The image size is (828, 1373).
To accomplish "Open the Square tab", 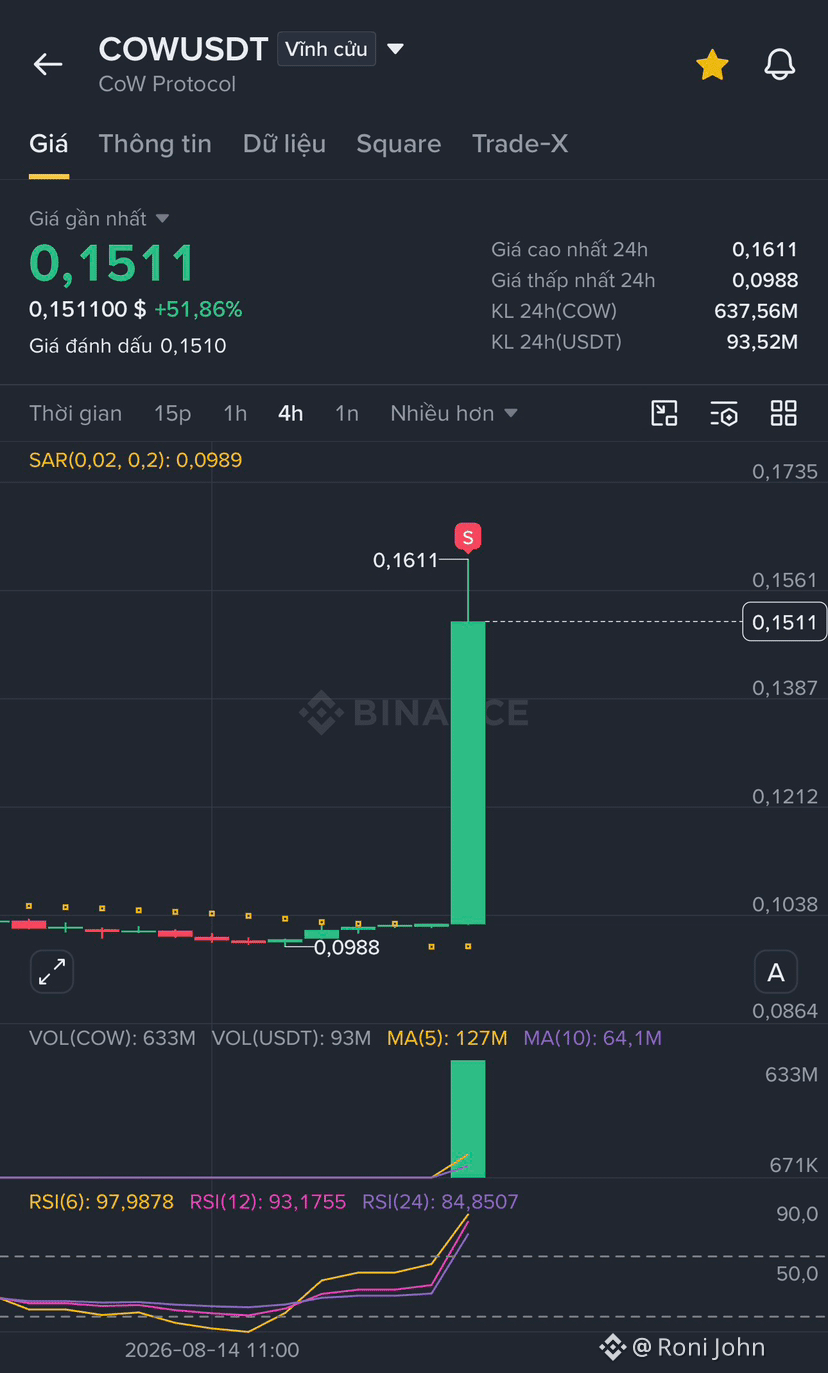I will (x=398, y=144).
